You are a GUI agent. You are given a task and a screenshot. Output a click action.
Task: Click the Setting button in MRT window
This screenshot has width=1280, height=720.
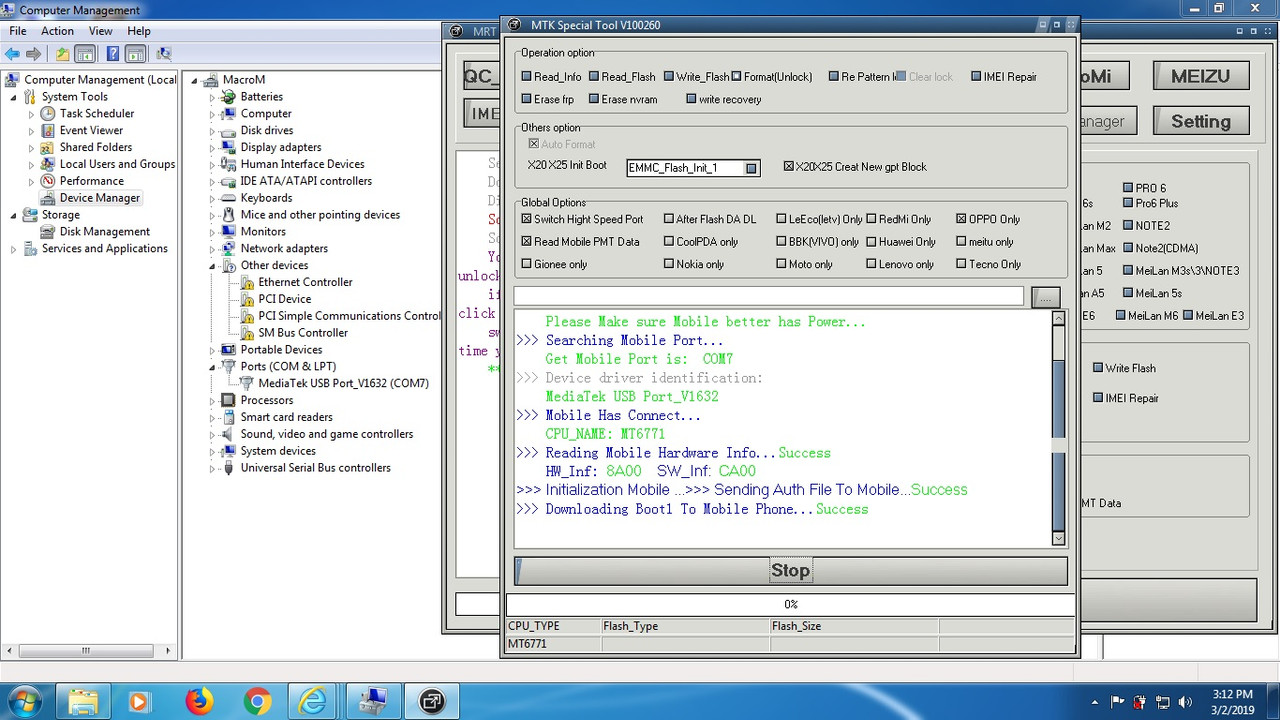pos(1200,121)
